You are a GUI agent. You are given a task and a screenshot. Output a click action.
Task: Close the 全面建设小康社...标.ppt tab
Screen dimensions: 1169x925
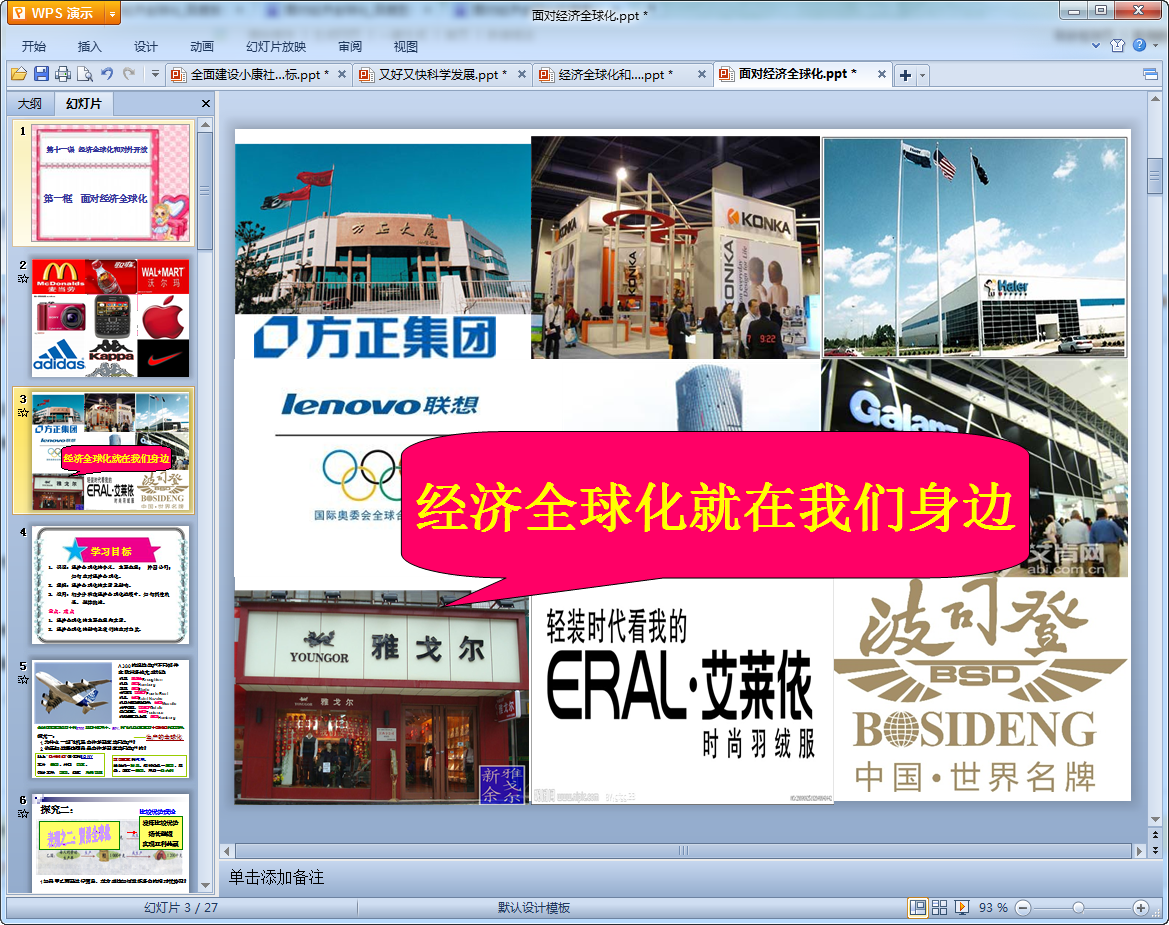pos(341,75)
